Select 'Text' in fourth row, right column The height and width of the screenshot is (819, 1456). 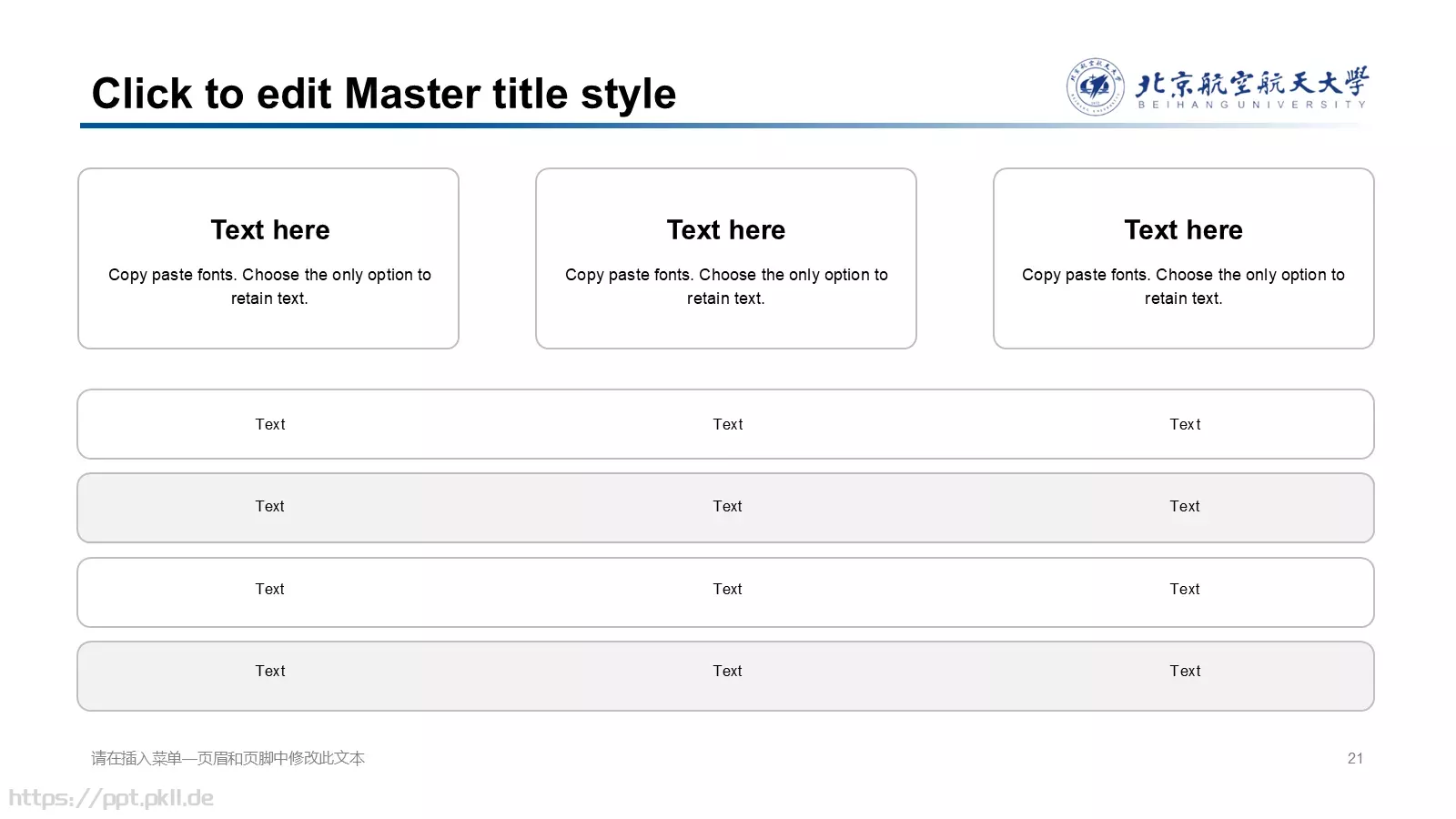1185,671
